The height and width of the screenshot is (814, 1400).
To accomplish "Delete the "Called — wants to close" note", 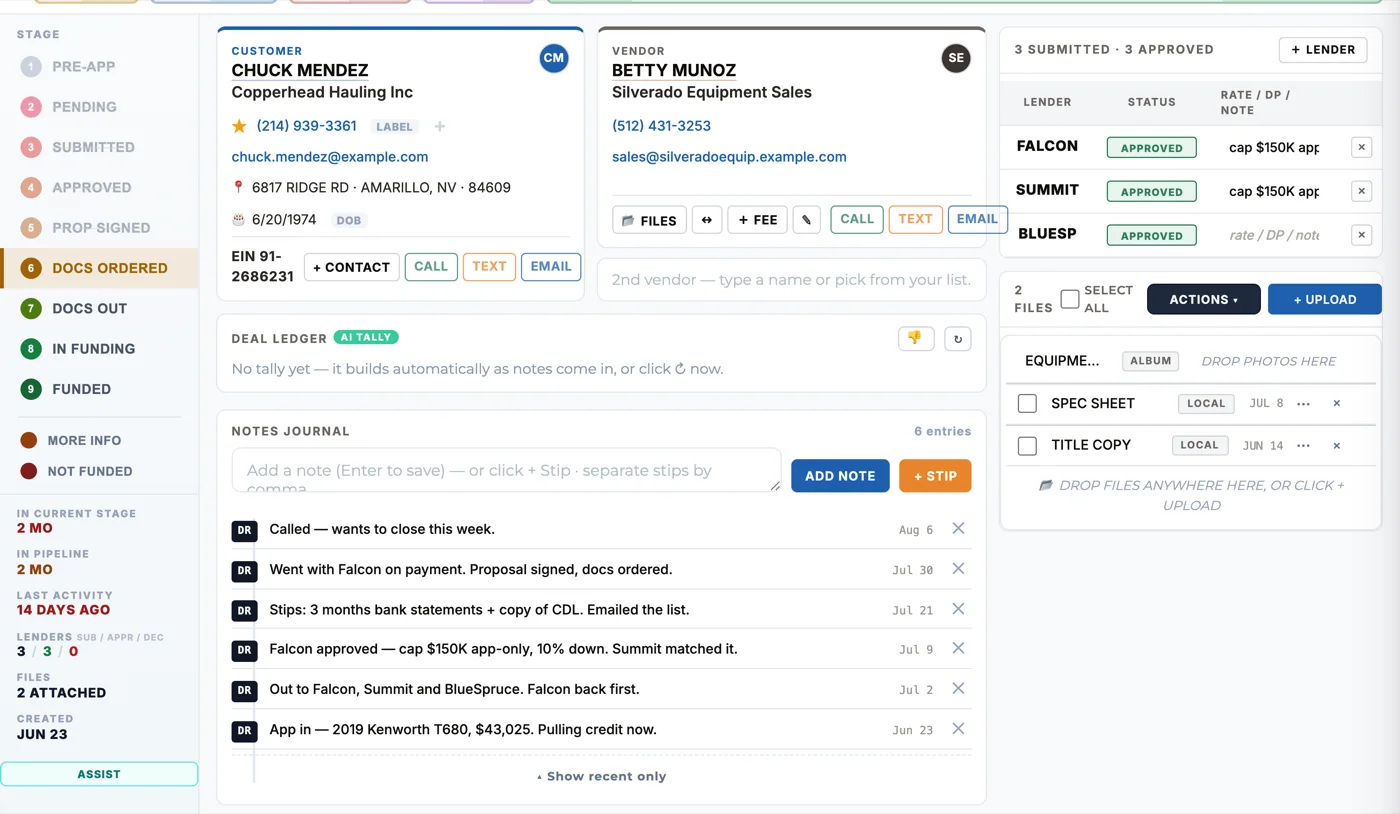I will pos(958,529).
